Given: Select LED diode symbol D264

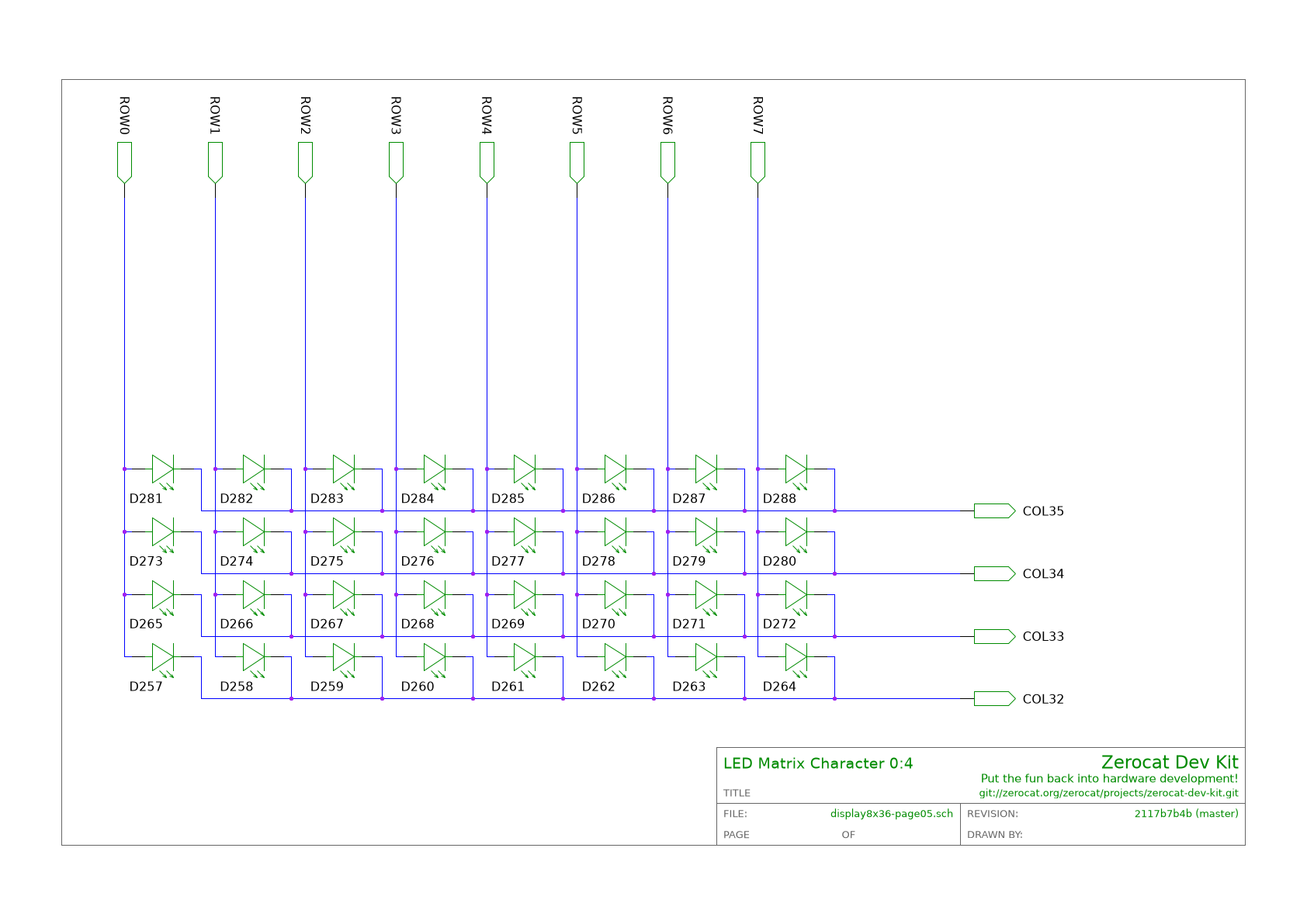Looking at the screenshot, I should pyautogui.click(x=796, y=658).
